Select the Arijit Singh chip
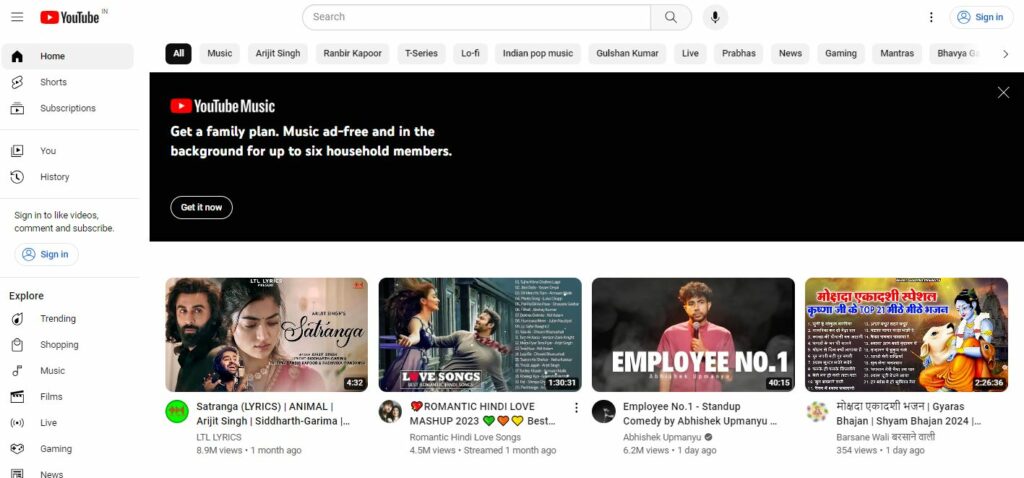The height and width of the screenshot is (478, 1024). [278, 54]
